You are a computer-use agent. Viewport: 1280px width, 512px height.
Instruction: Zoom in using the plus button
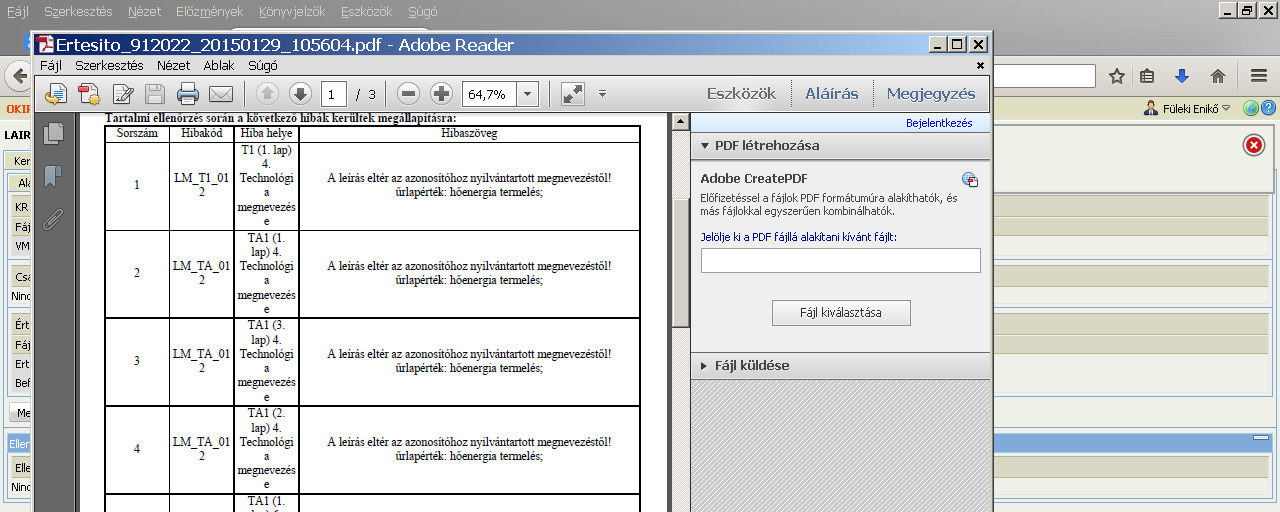[441, 94]
